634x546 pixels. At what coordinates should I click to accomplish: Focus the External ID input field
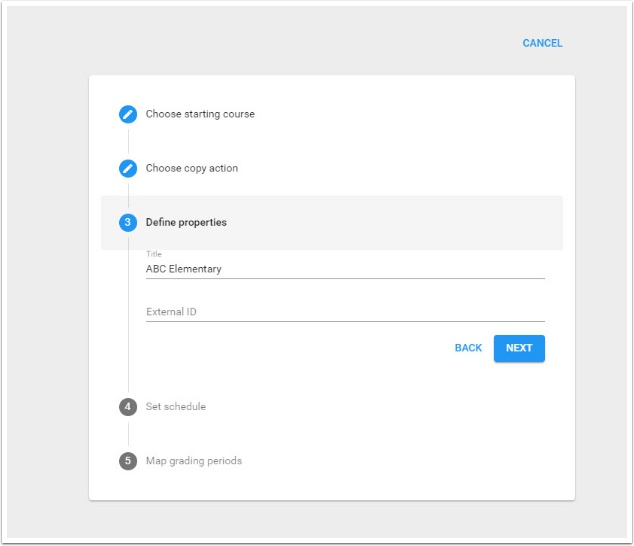(345, 312)
